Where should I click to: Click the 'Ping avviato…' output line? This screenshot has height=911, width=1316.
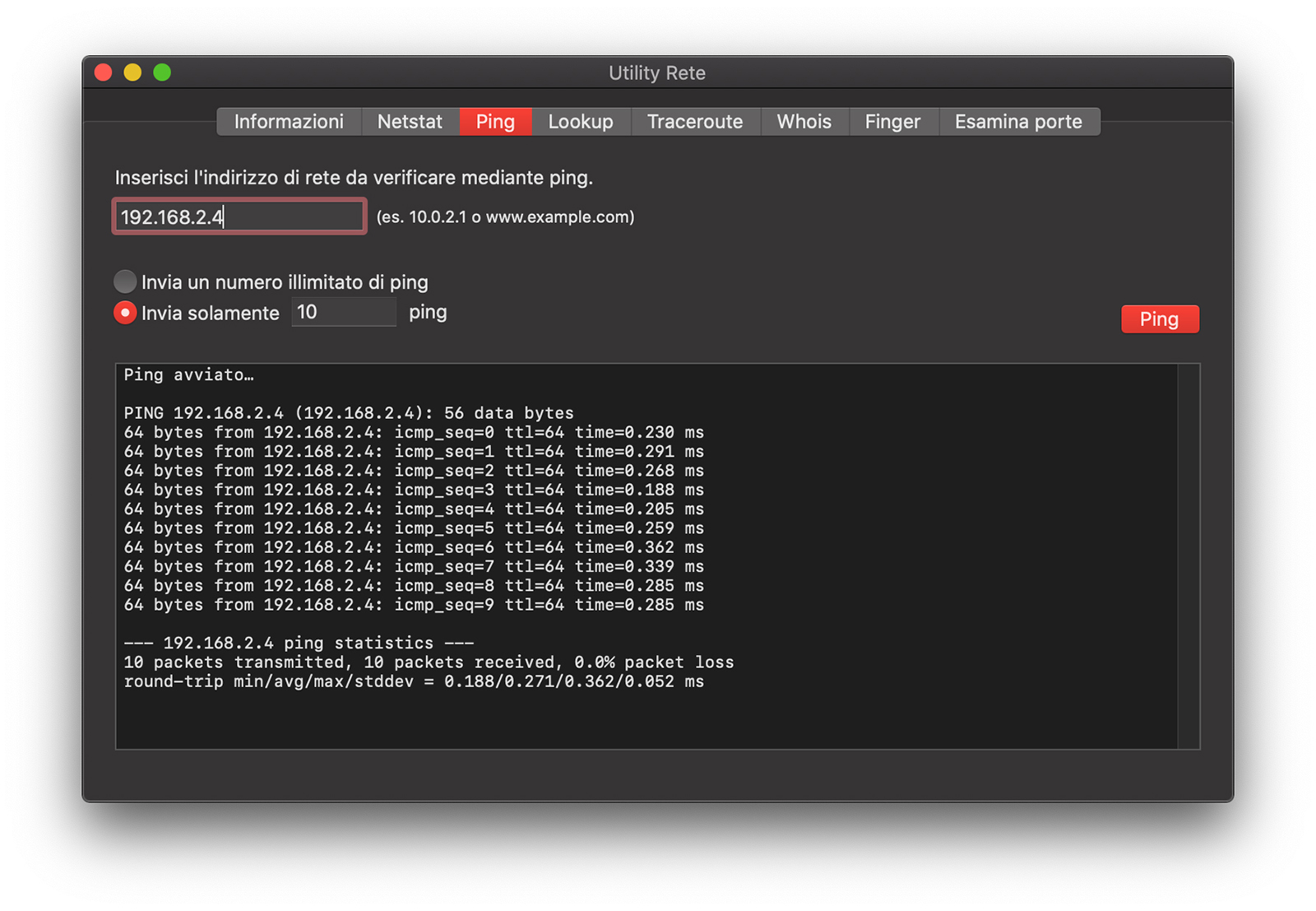189,375
